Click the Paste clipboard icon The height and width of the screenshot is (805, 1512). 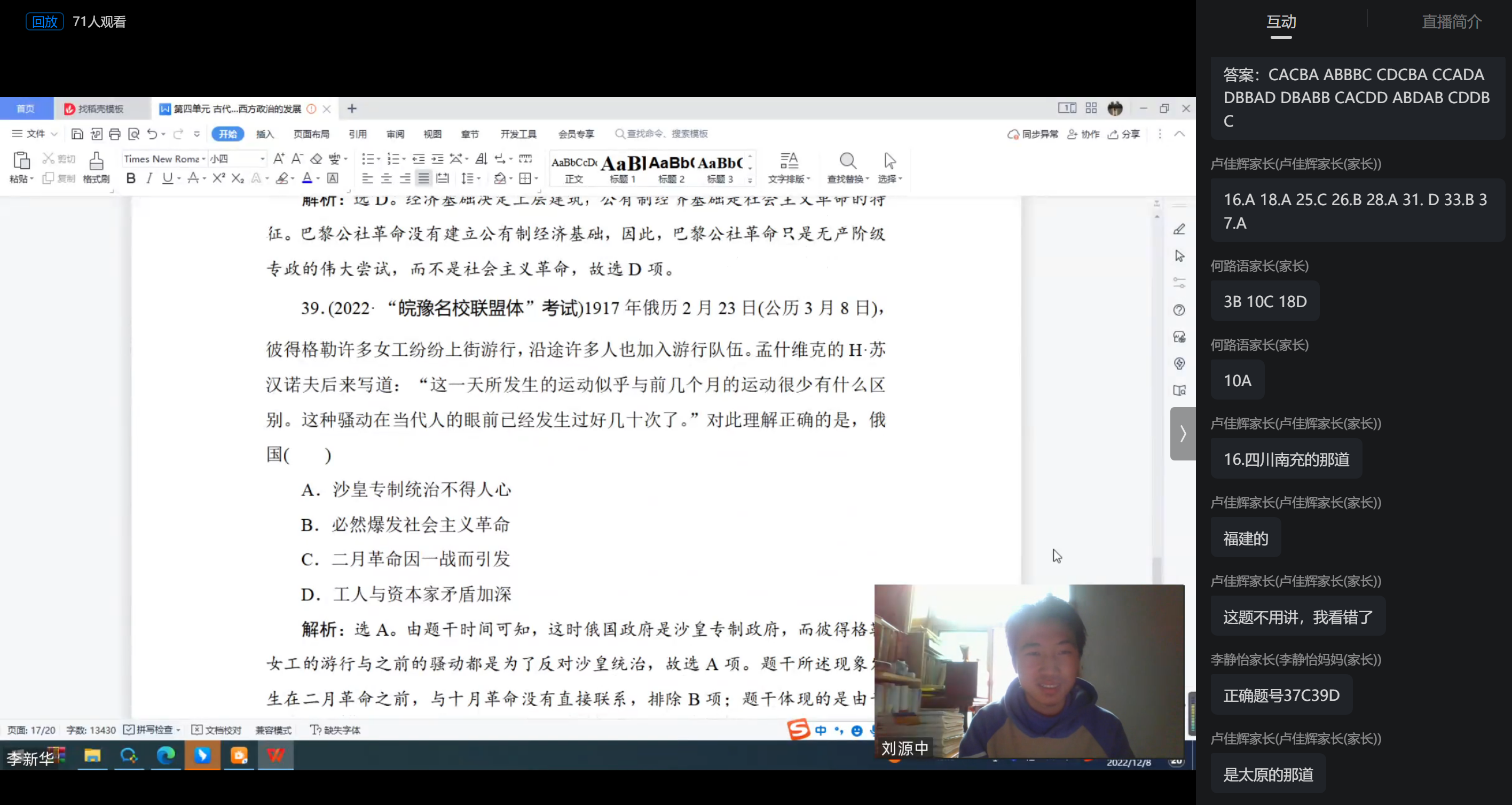(21, 160)
